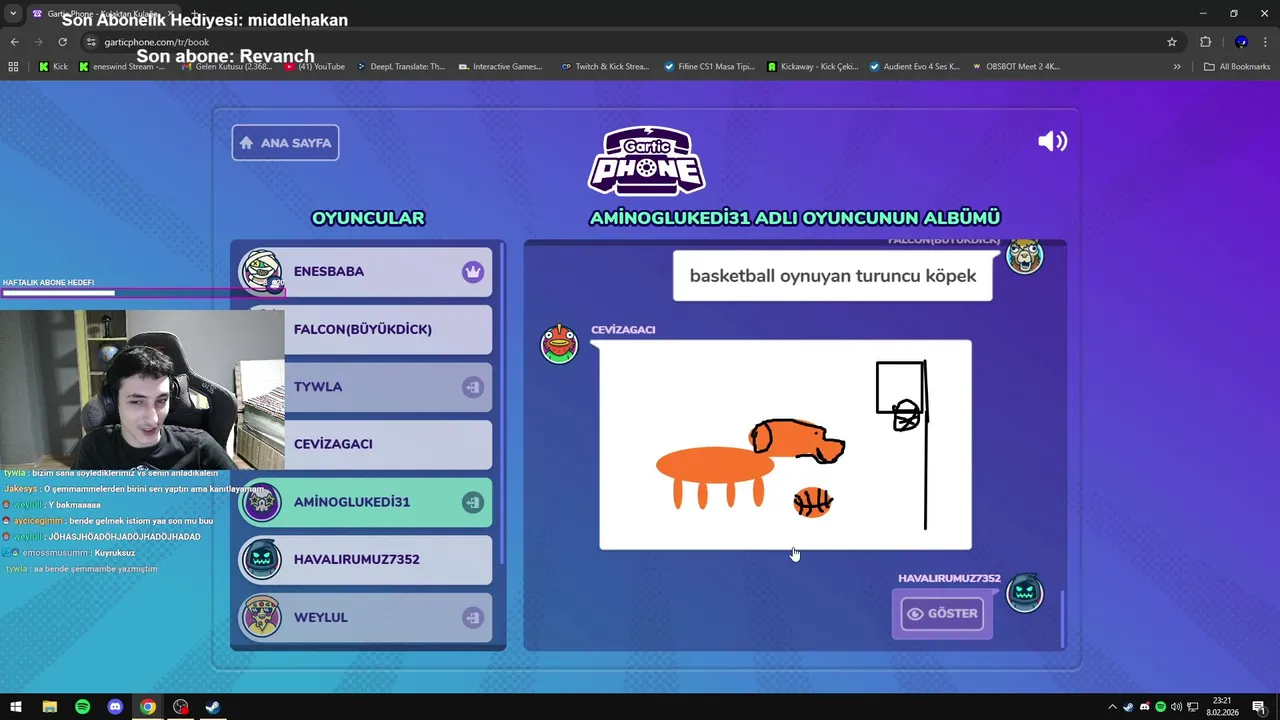Reload the page in Chrome
1280x720 pixels.
(62, 42)
